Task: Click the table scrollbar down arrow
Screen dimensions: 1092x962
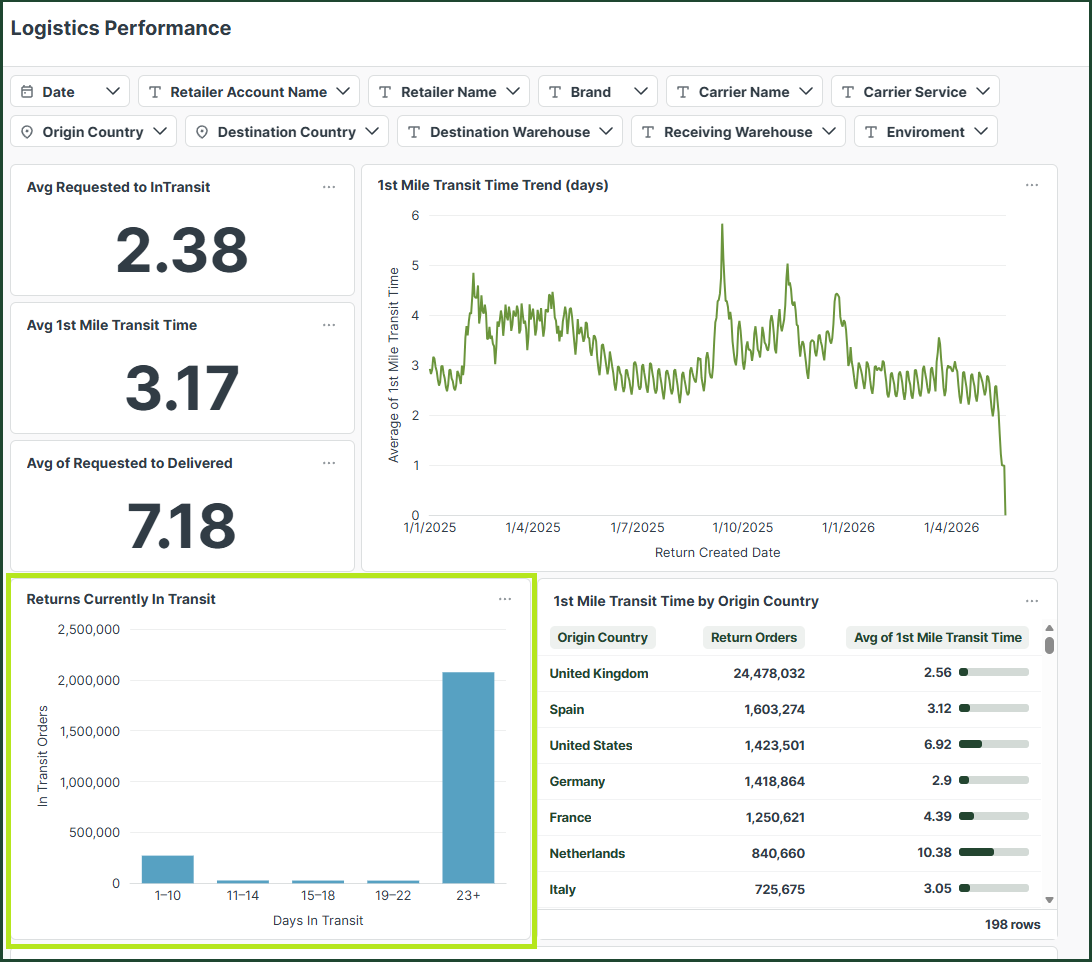Action: (1049, 900)
